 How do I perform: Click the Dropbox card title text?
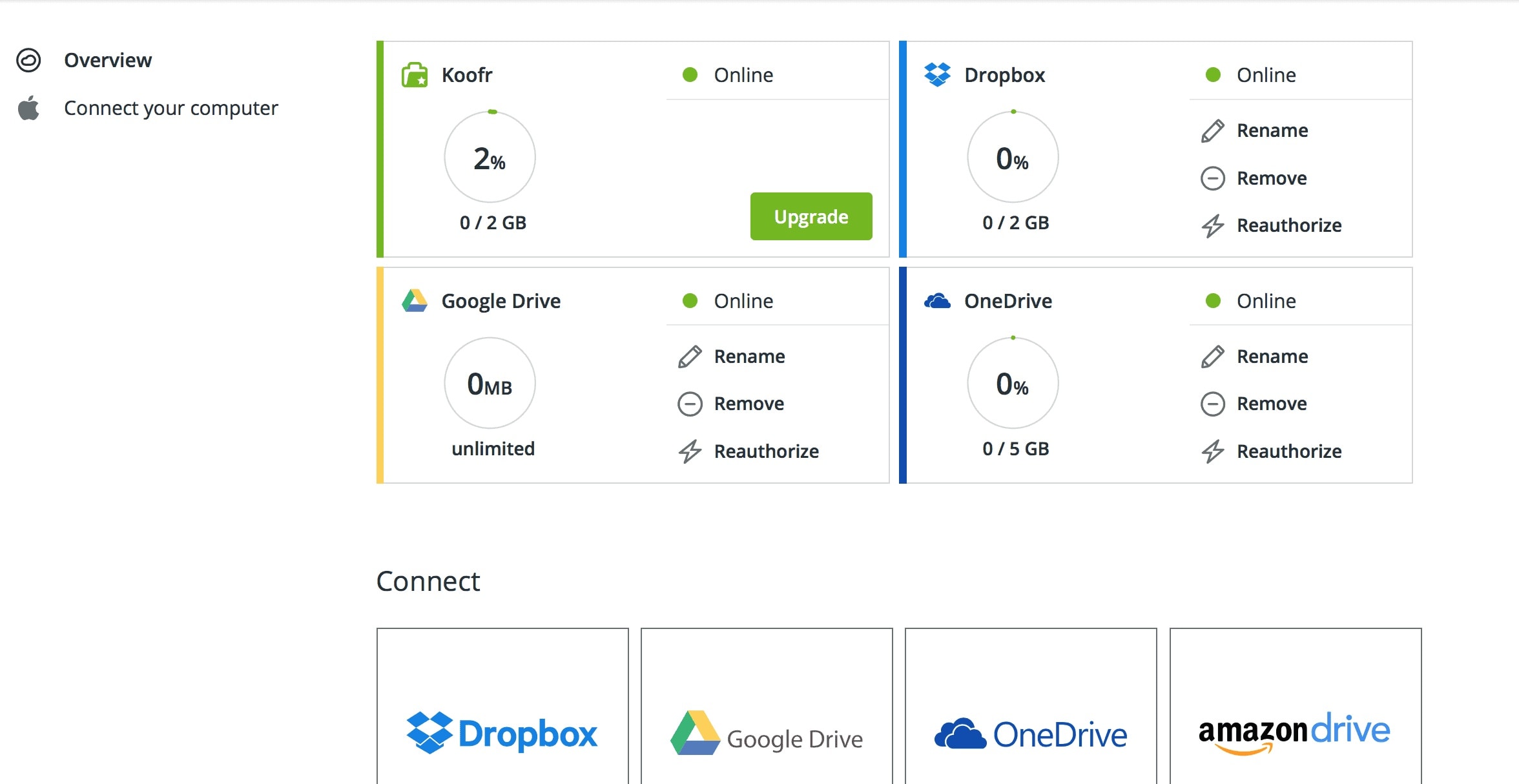pos(1004,75)
